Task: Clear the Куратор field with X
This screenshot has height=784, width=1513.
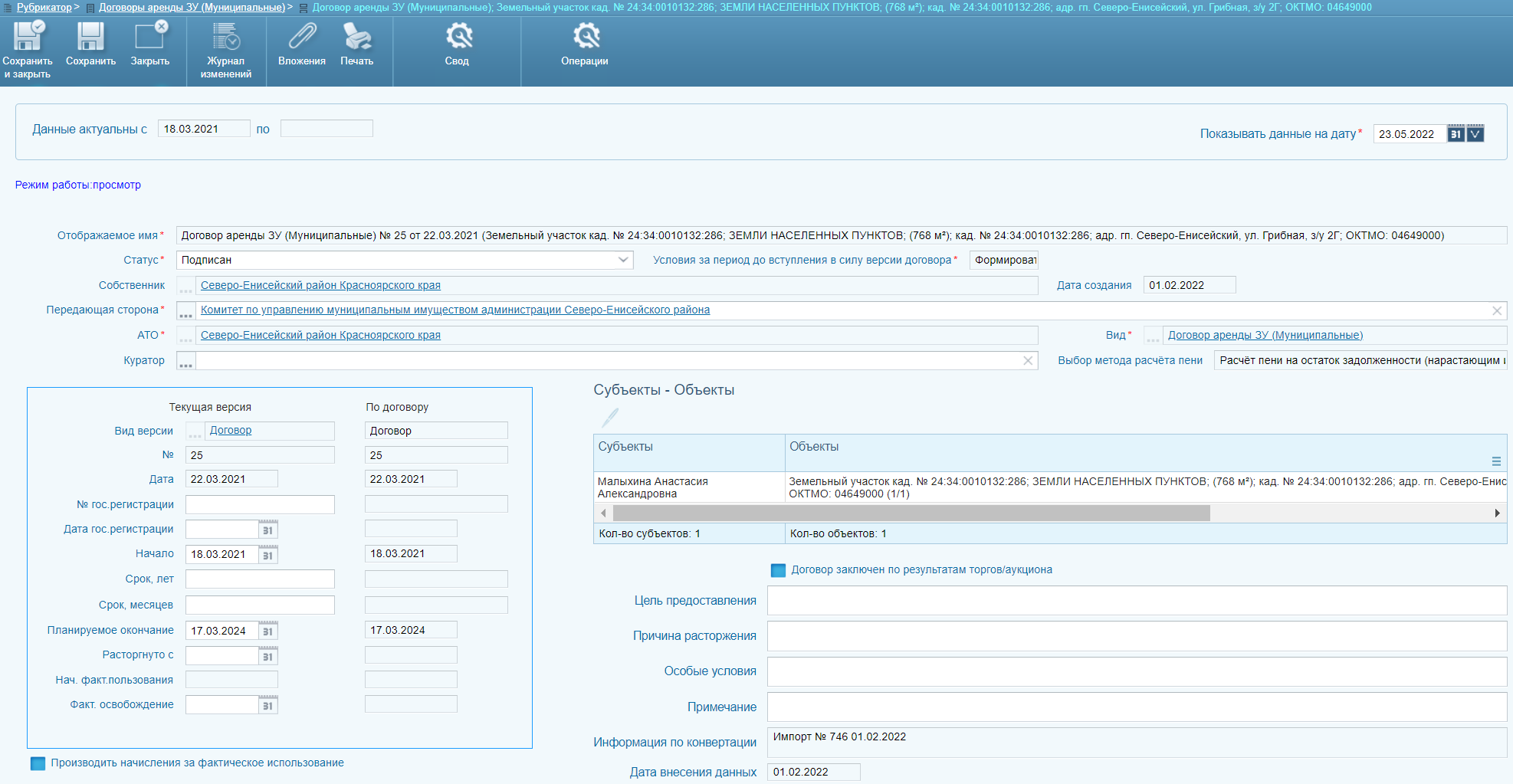Action: coord(1028,361)
